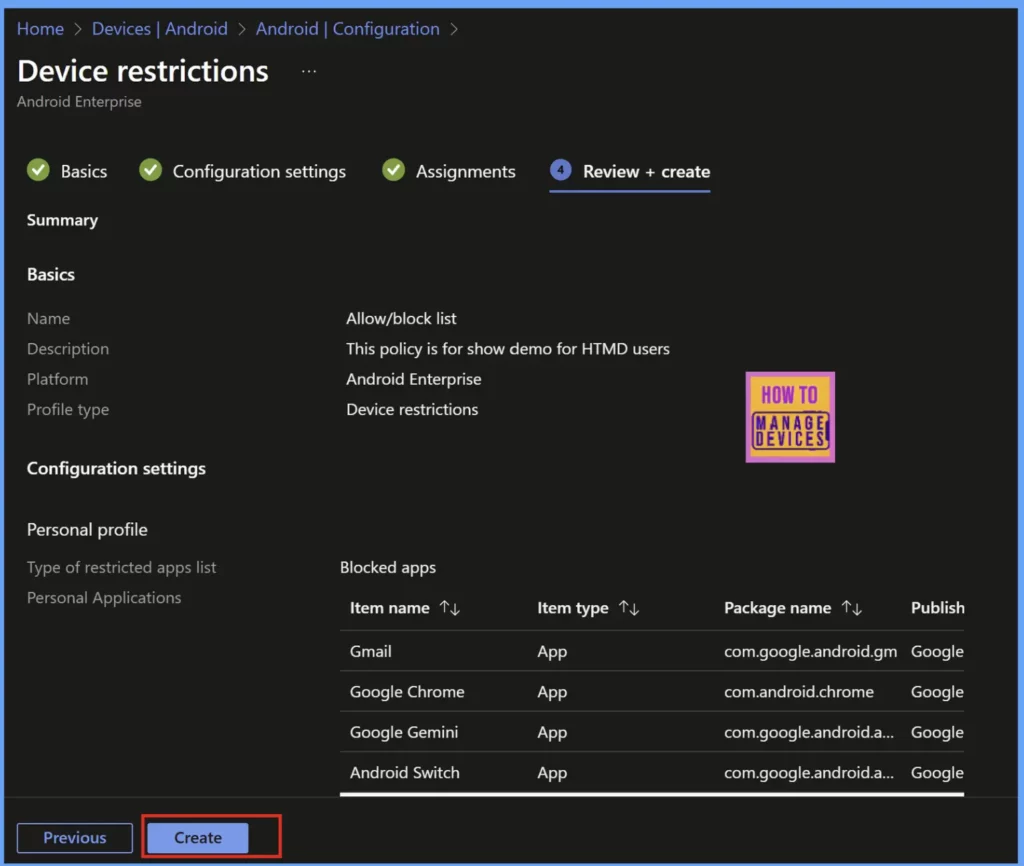
Task: Click the checkmark beside Configuration settings
Action: (x=151, y=170)
